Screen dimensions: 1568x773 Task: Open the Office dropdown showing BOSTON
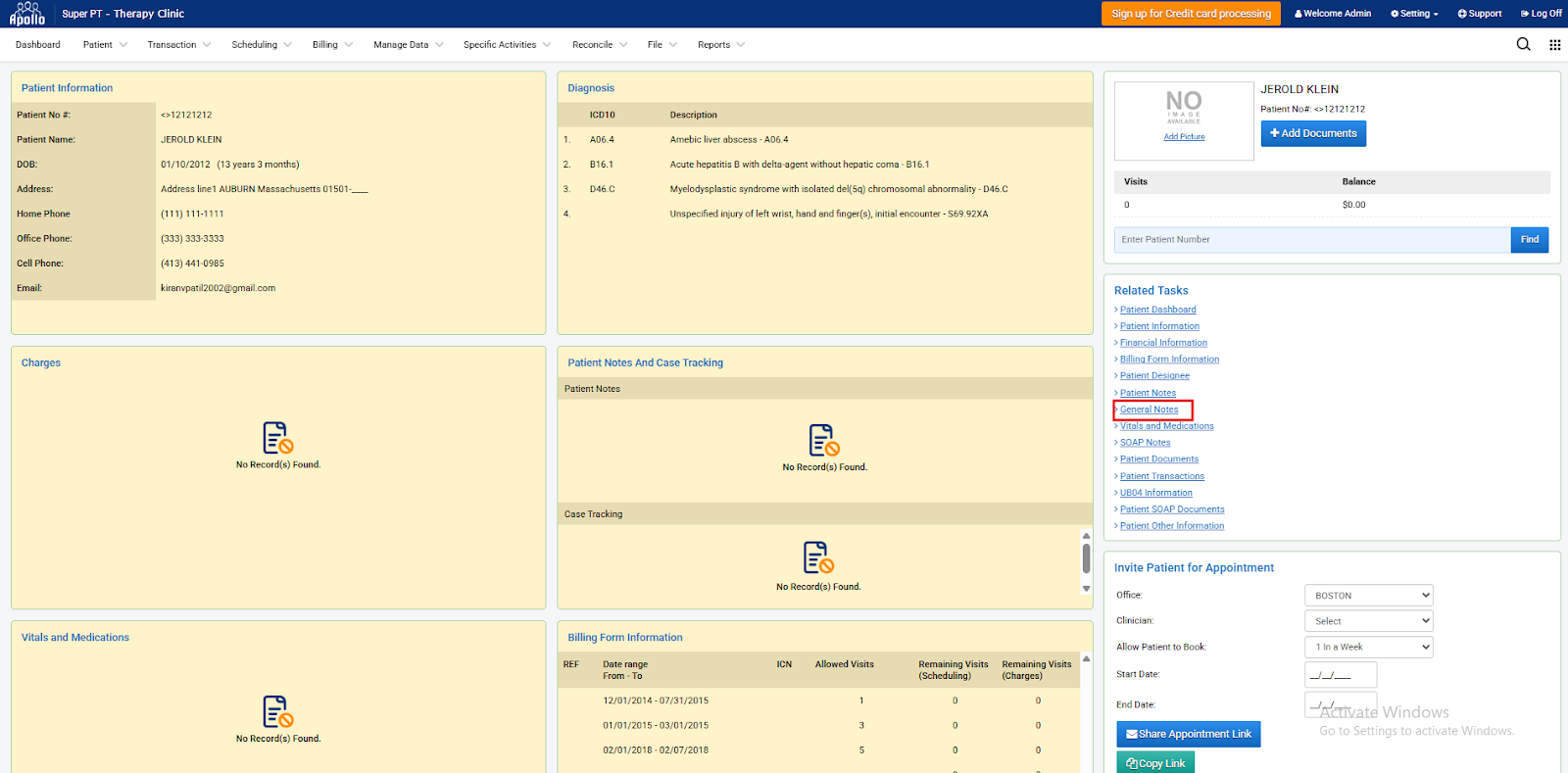(1368, 596)
